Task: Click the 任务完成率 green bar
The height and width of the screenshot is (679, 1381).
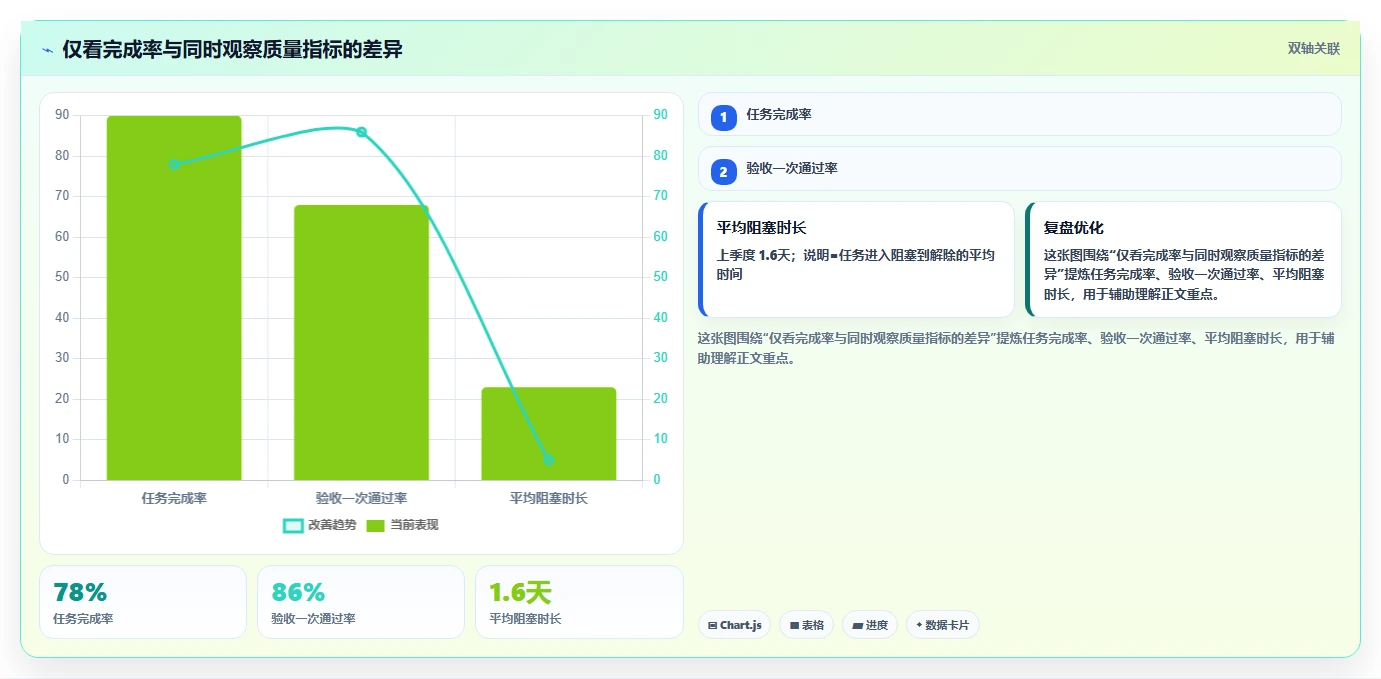Action: pyautogui.click(x=174, y=298)
